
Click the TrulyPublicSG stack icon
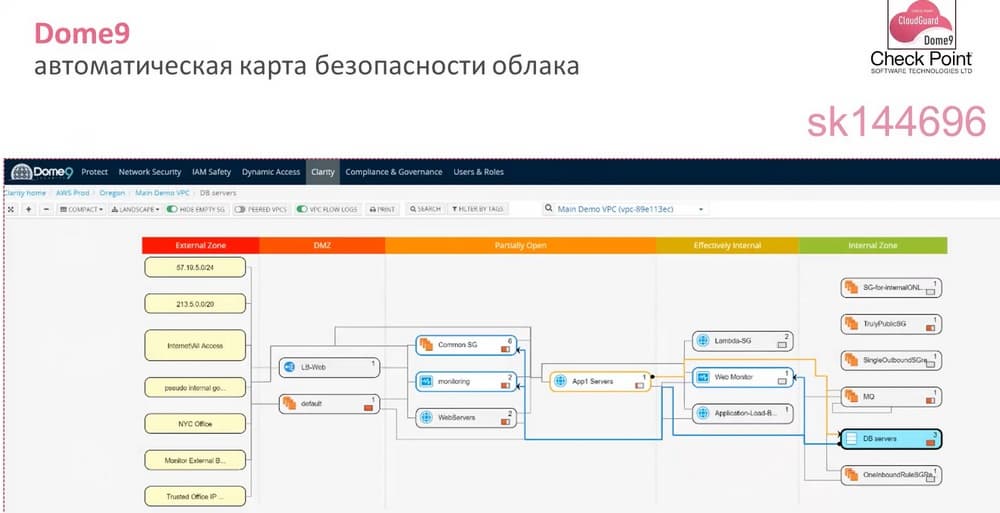pyautogui.click(x=851, y=324)
